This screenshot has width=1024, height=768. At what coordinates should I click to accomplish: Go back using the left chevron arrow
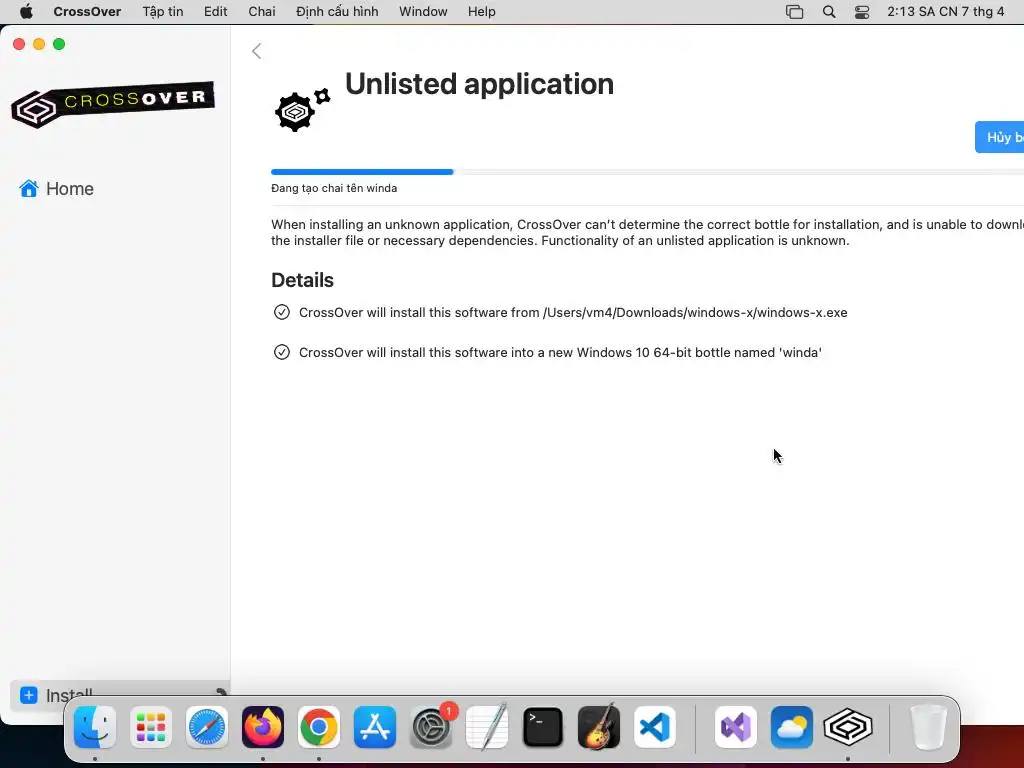tap(257, 51)
